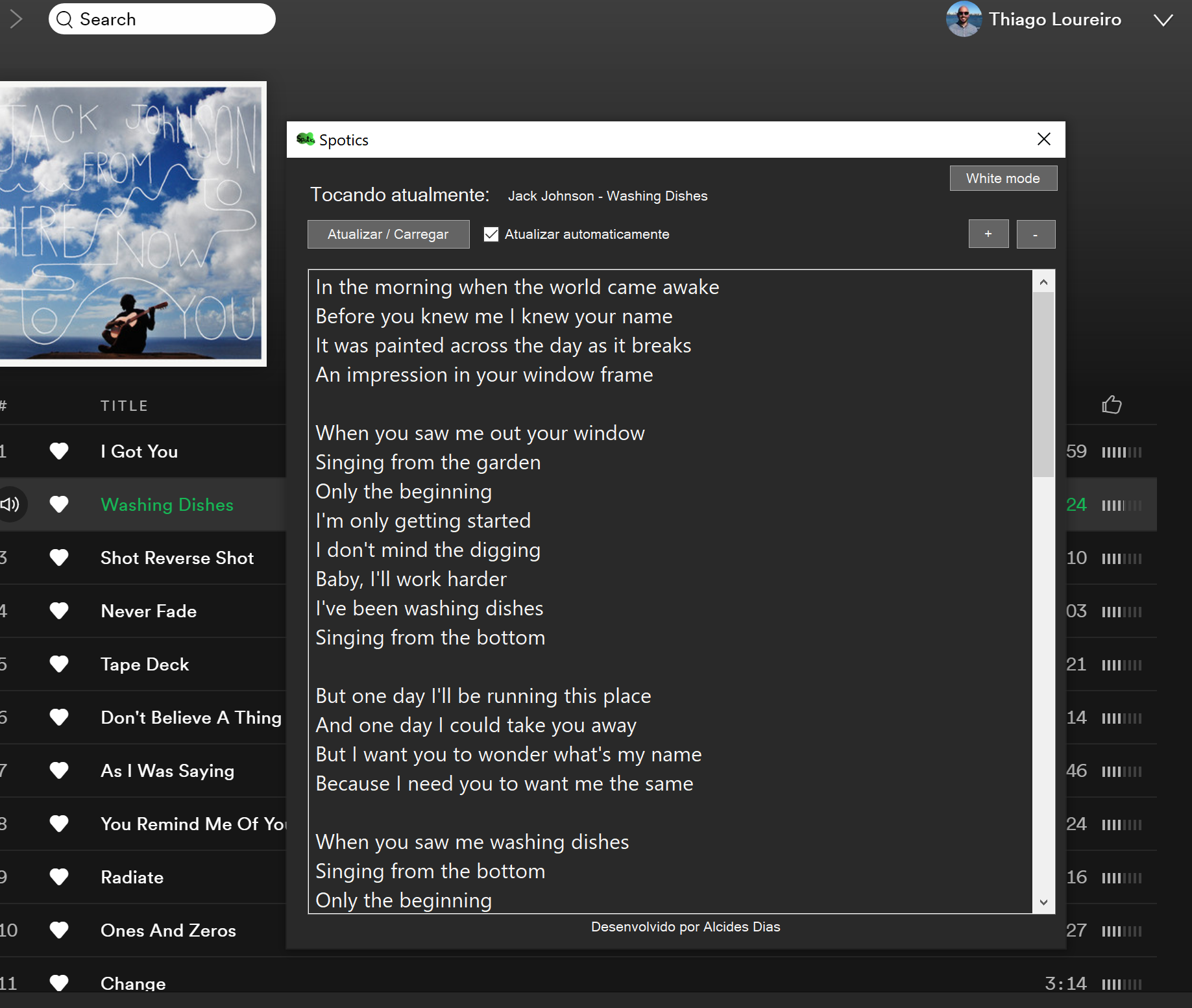Screen dimensions: 1192x1008
Task: Toggle the heart for Tape Deck
Action: (59, 664)
